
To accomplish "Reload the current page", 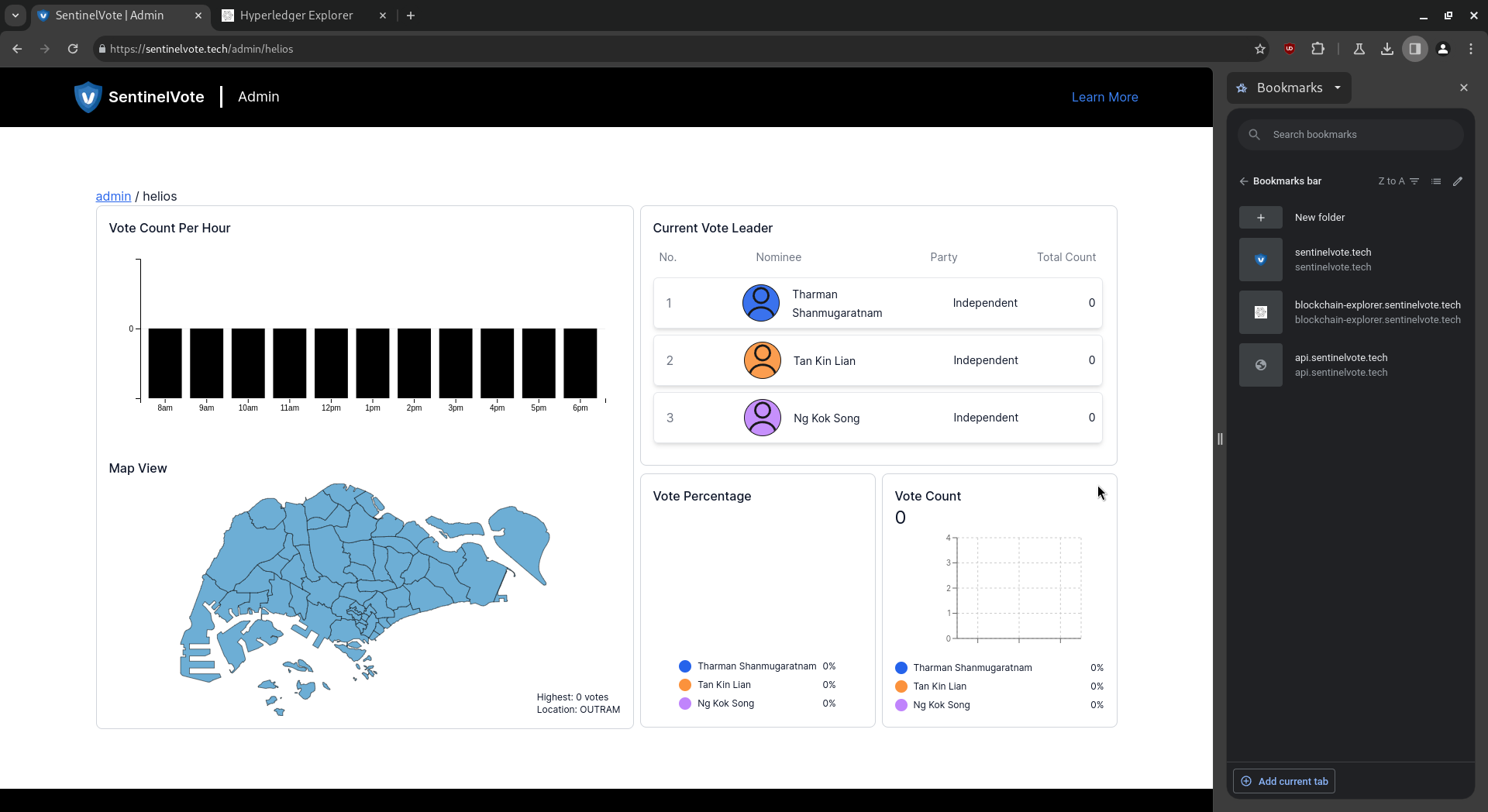I will (73, 49).
